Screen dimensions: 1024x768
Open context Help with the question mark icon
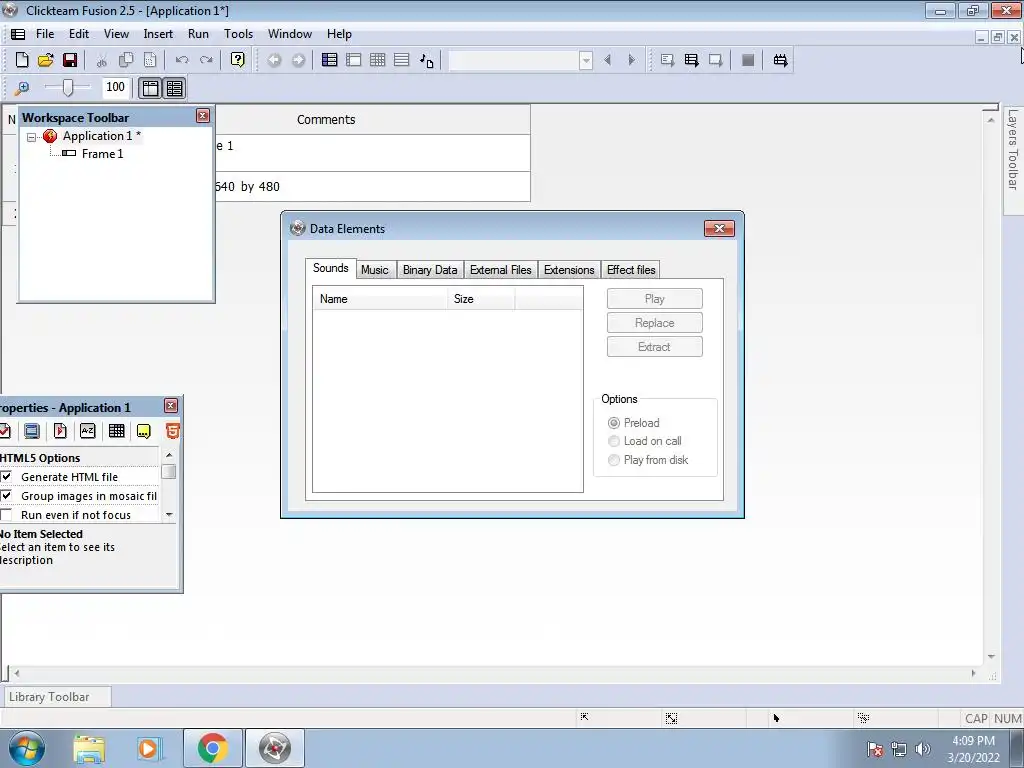[x=238, y=60]
